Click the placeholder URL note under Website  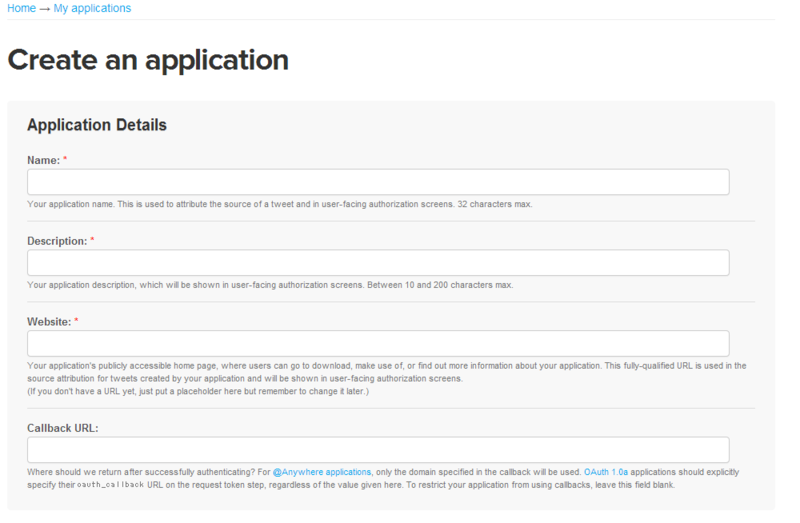[x=198, y=391]
